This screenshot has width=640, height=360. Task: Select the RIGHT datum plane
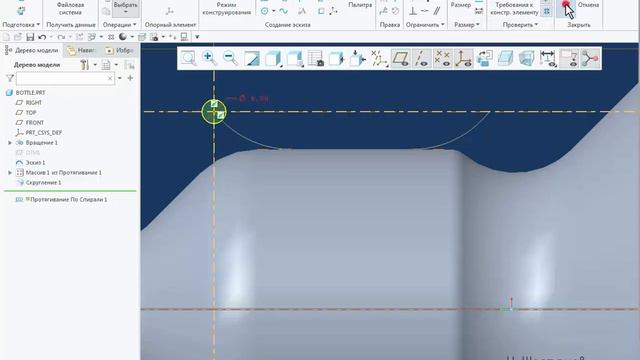click(34, 102)
